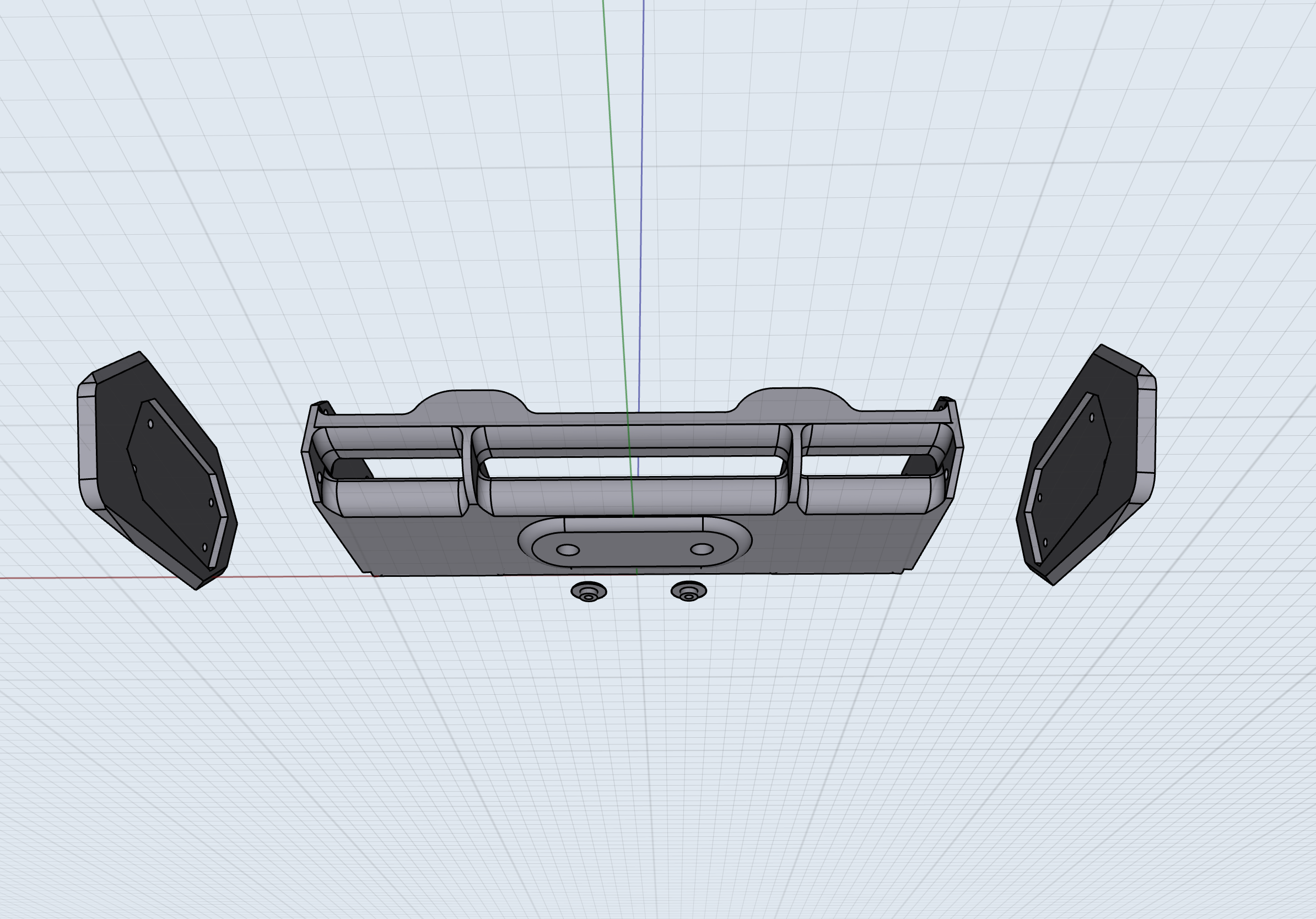Click the right washer under the bumper

(x=688, y=591)
